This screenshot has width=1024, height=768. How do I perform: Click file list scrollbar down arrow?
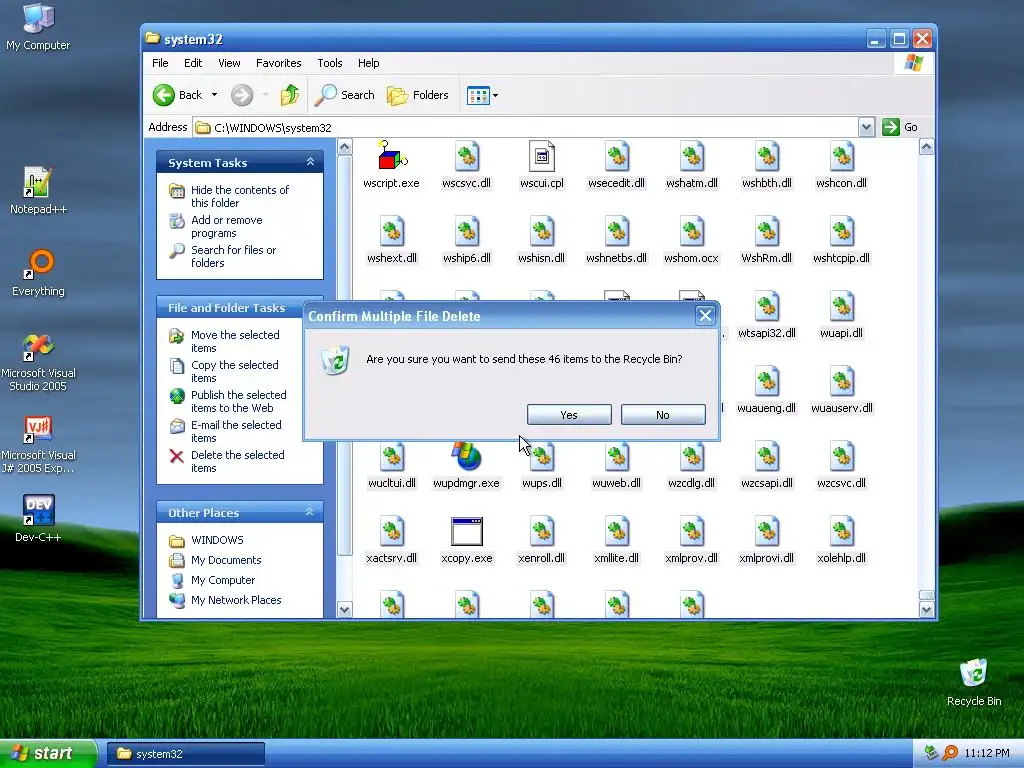click(x=926, y=610)
